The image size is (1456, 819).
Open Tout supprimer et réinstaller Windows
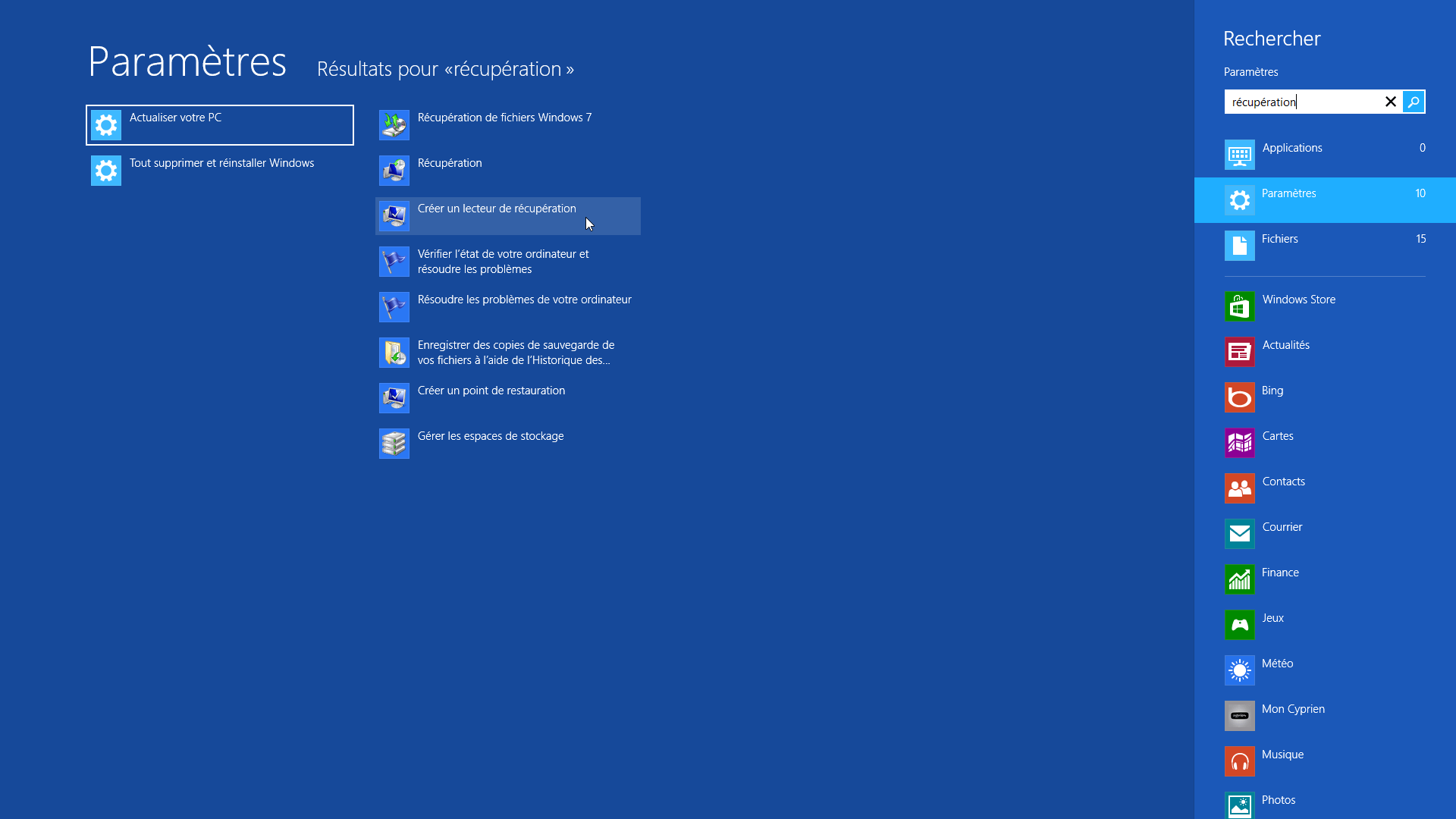click(x=220, y=171)
